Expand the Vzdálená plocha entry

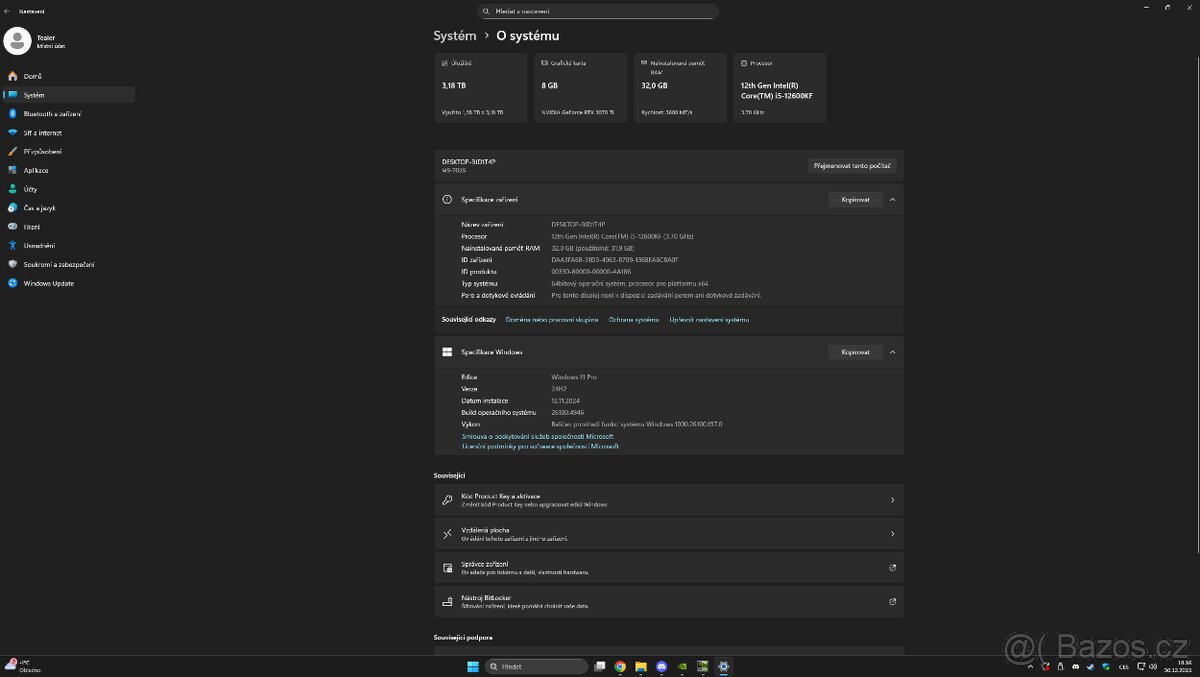pos(668,534)
